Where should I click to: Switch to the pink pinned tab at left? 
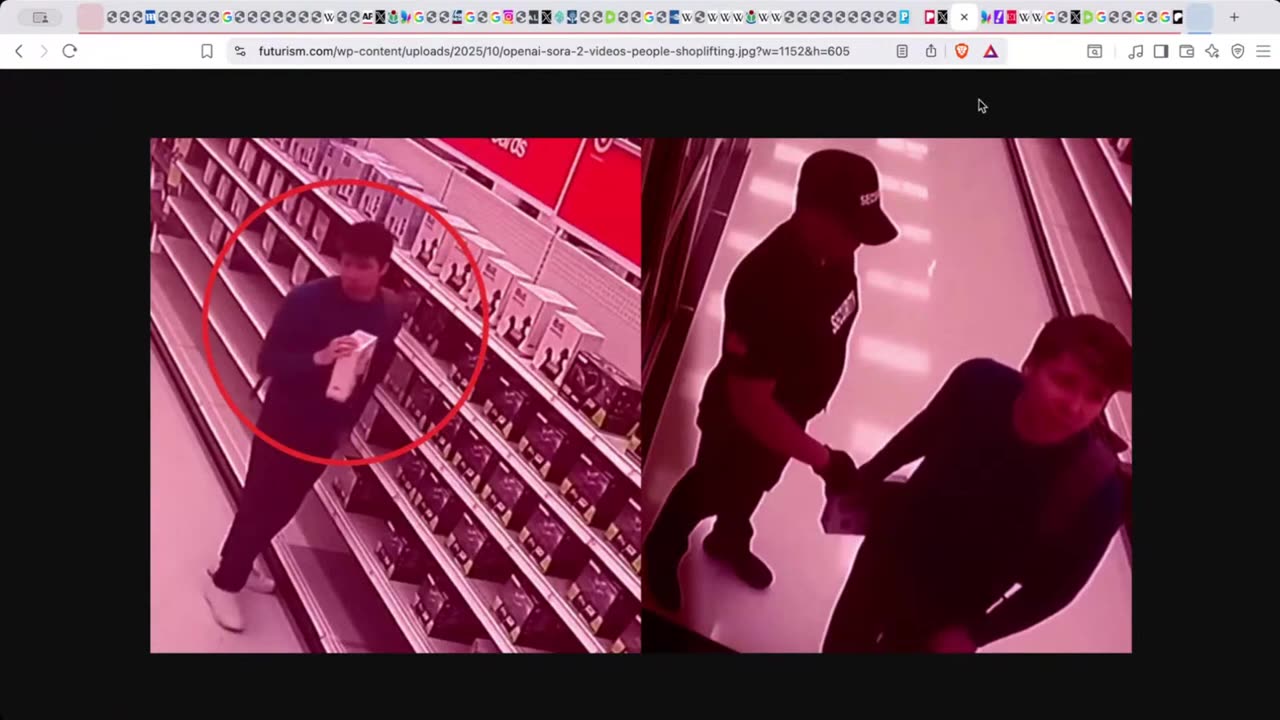point(91,17)
